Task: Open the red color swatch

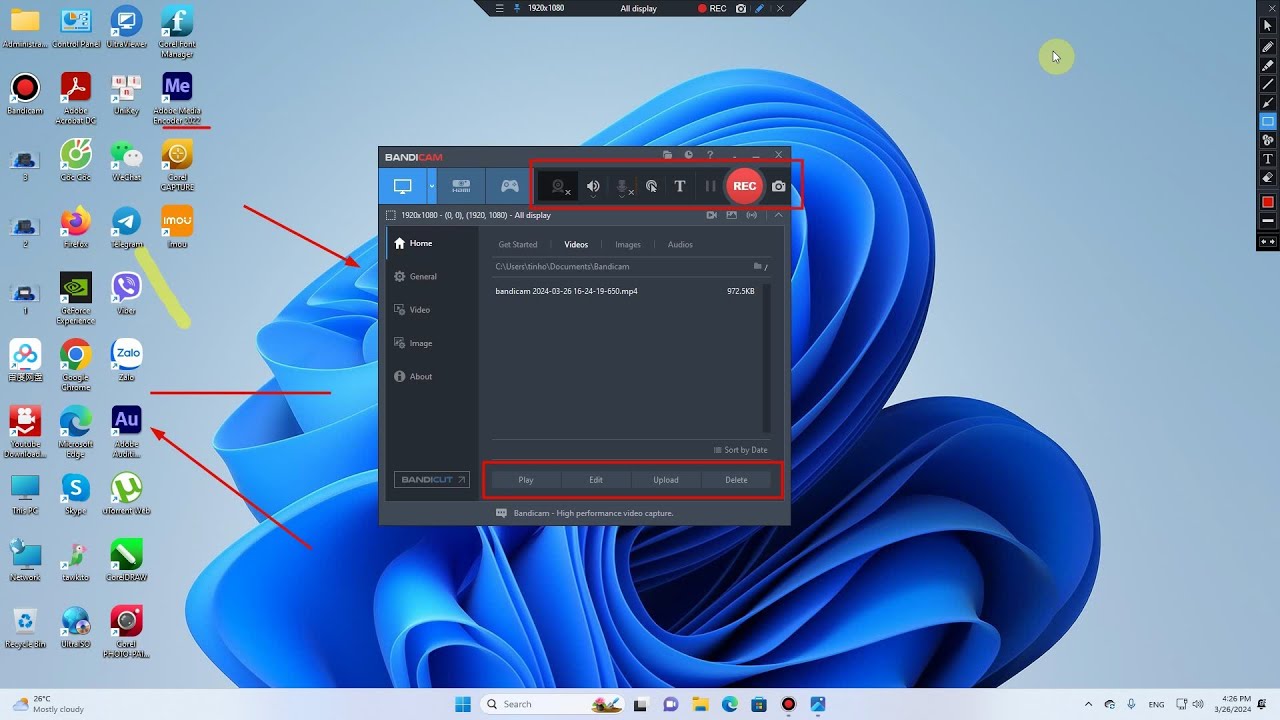Action: (1268, 202)
